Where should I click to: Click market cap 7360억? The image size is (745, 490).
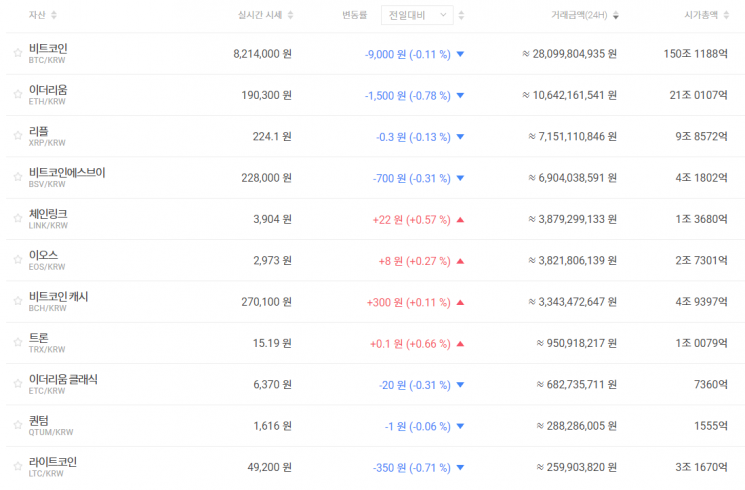[x=711, y=384]
